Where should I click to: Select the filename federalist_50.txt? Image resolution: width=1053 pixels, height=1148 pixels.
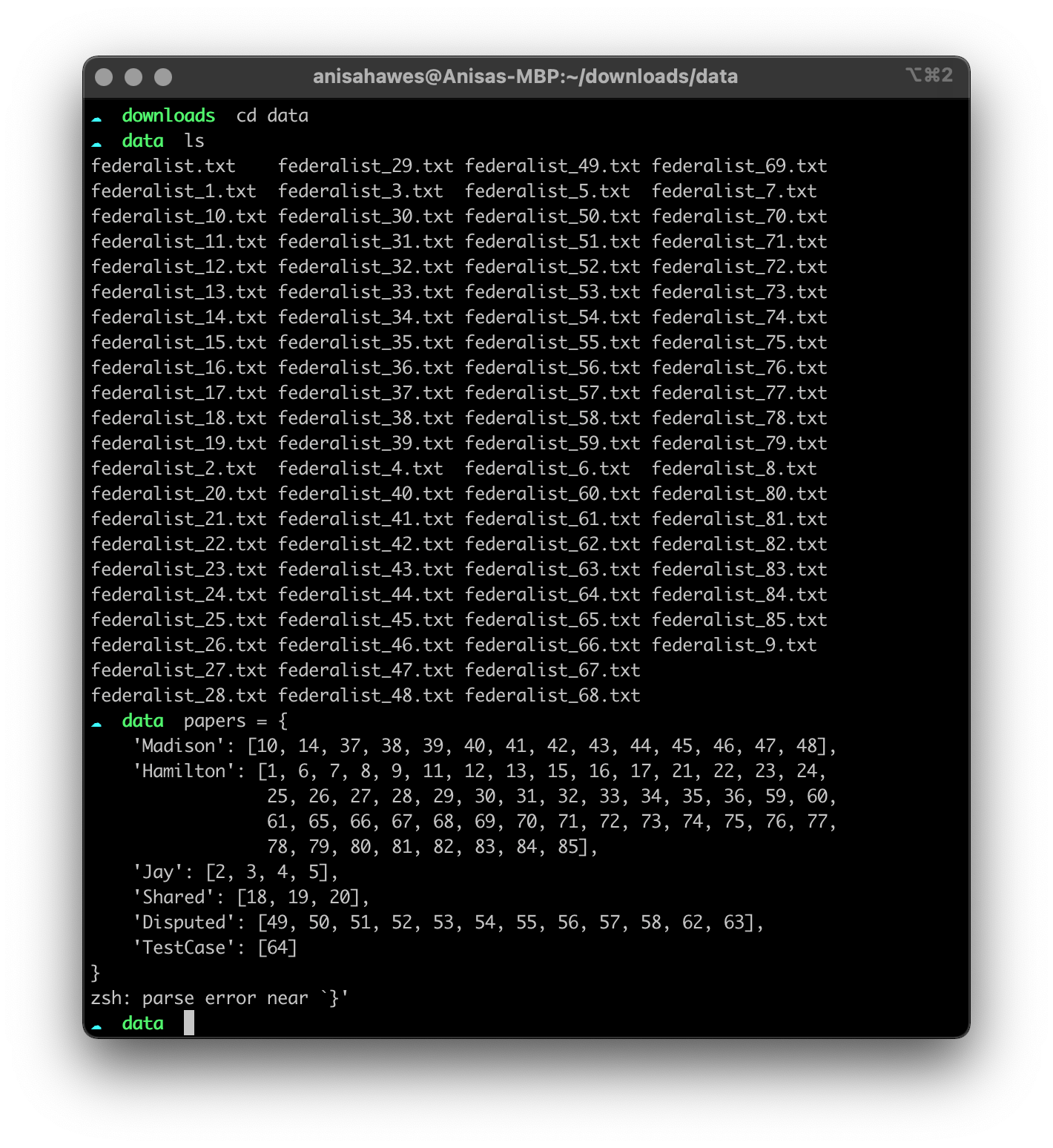[552, 216]
